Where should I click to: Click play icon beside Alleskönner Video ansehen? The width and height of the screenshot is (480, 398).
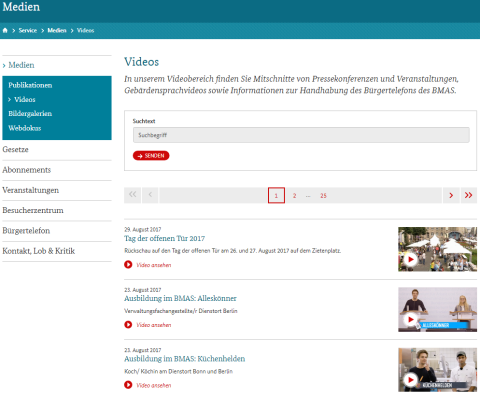[x=128, y=325]
